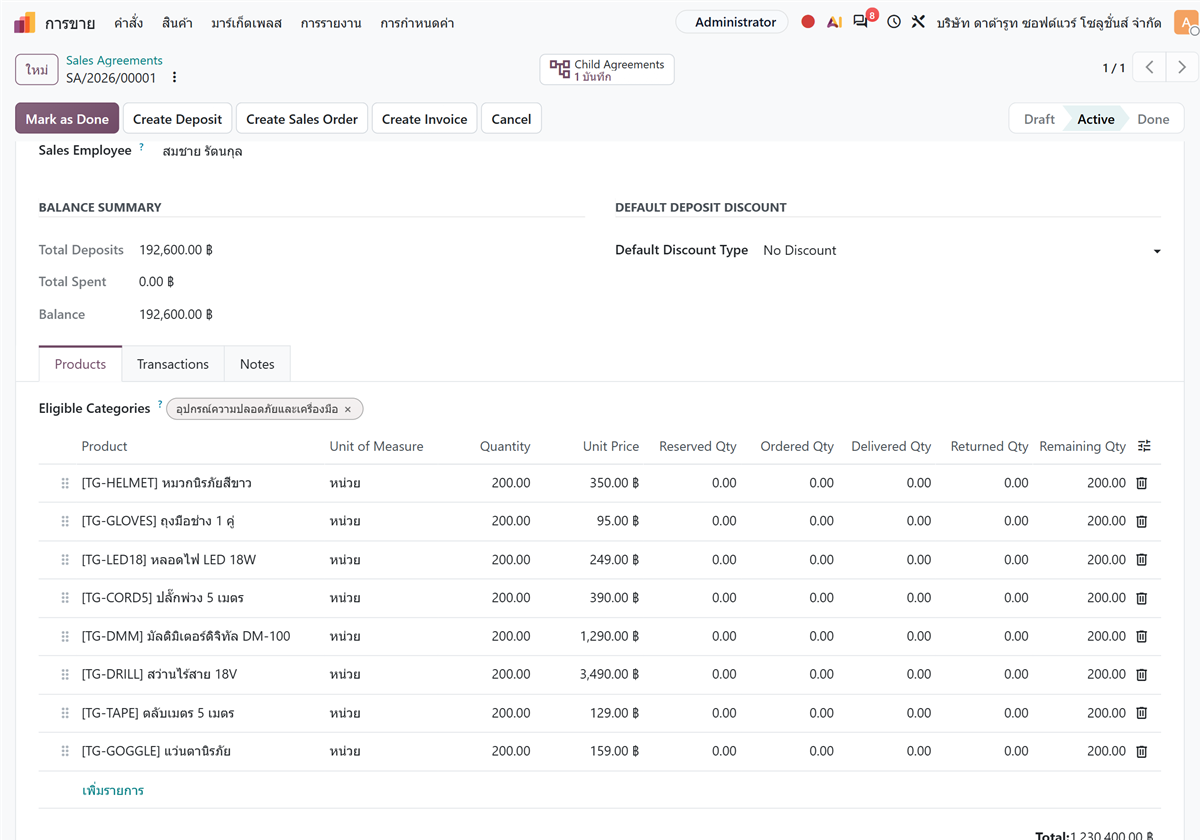Click the Create Sales Order button
This screenshot has height=840, width=1200.
click(x=302, y=119)
